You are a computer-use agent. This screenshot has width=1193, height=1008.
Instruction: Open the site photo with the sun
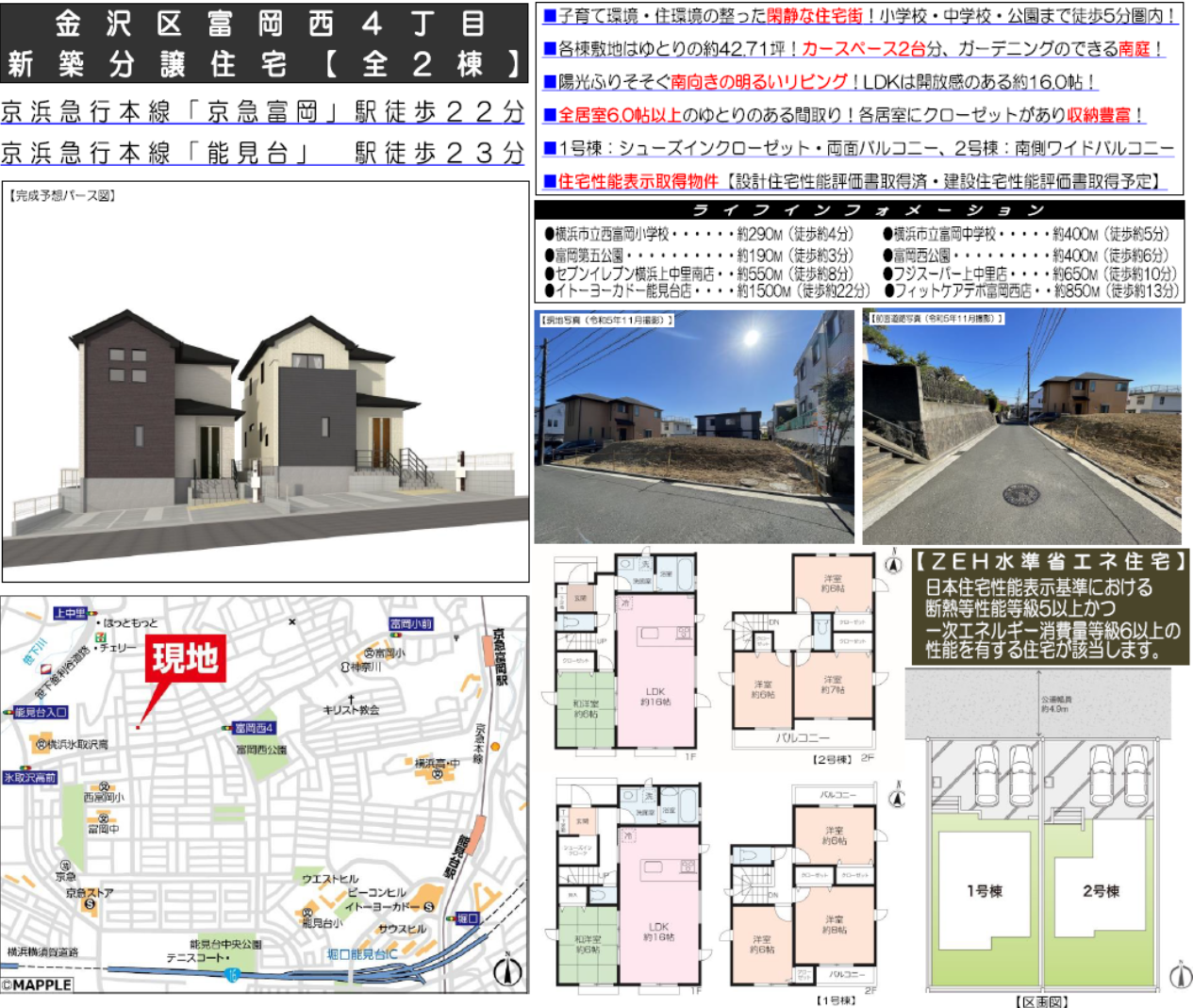pos(694,426)
